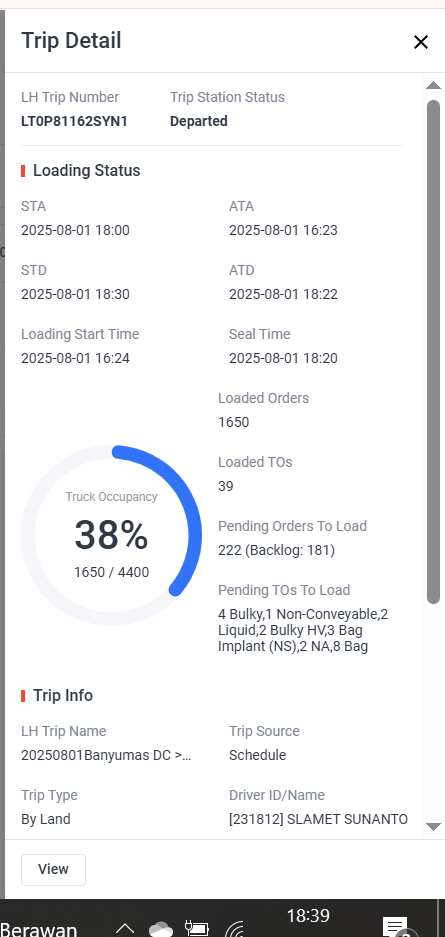Click the scrollbar up arrow
Screen dimensions: 445x937
click(433, 85)
